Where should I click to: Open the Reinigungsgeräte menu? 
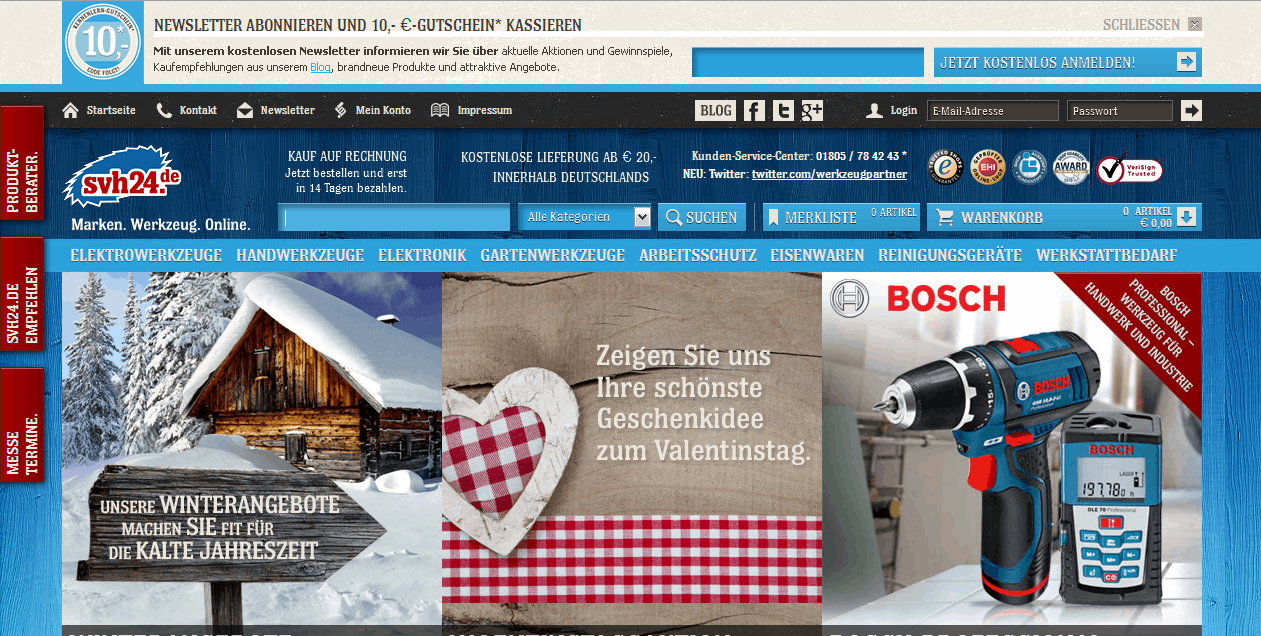tap(950, 255)
